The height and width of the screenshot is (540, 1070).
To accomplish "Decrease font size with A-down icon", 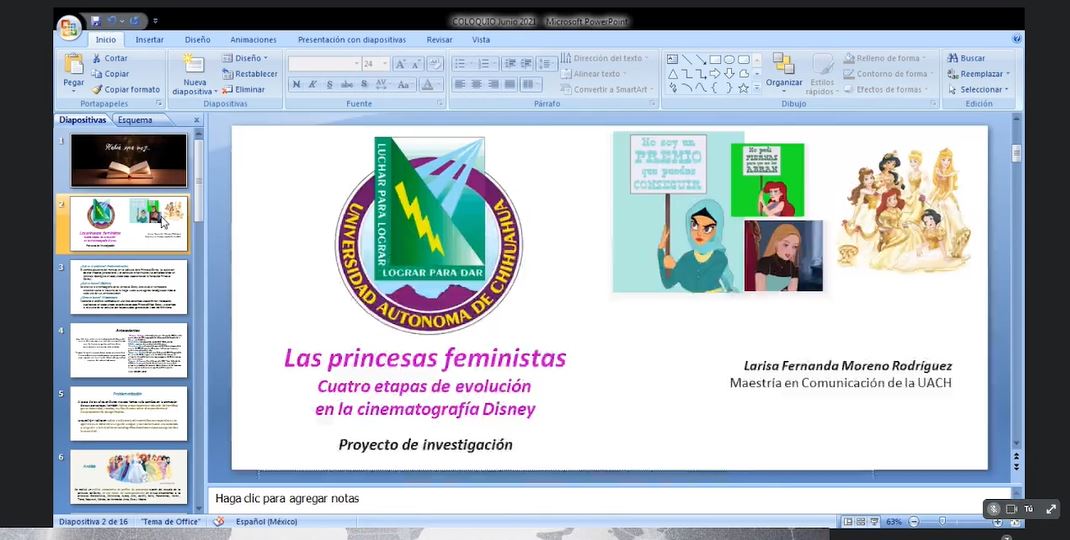I will (x=416, y=64).
